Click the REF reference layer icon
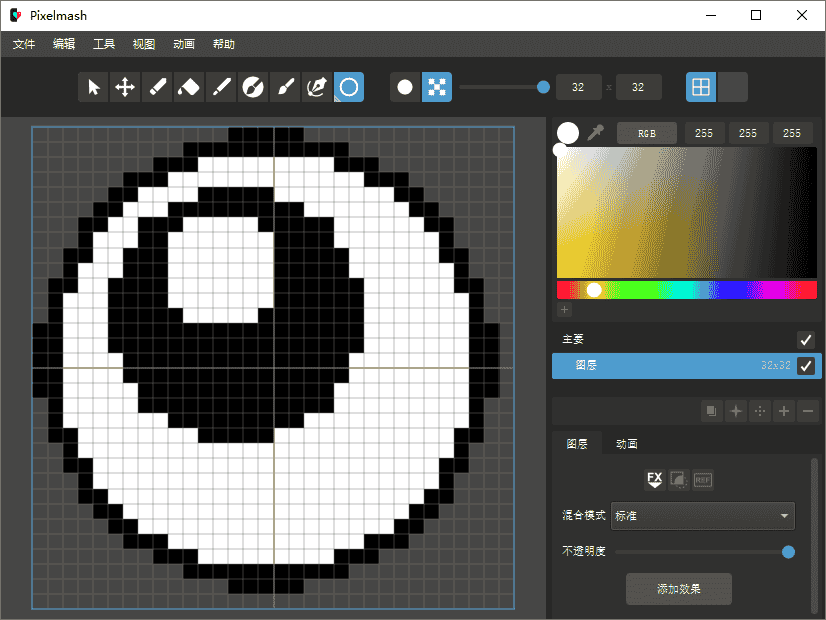 click(x=703, y=480)
